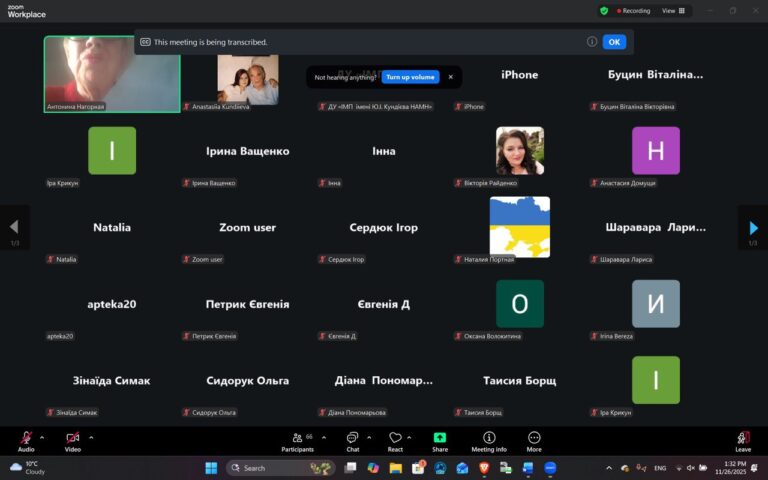Screen dimensions: 768x480
Task: Select Антонина Нагорная's video thumbnail
Action: pyautogui.click(x=112, y=73)
